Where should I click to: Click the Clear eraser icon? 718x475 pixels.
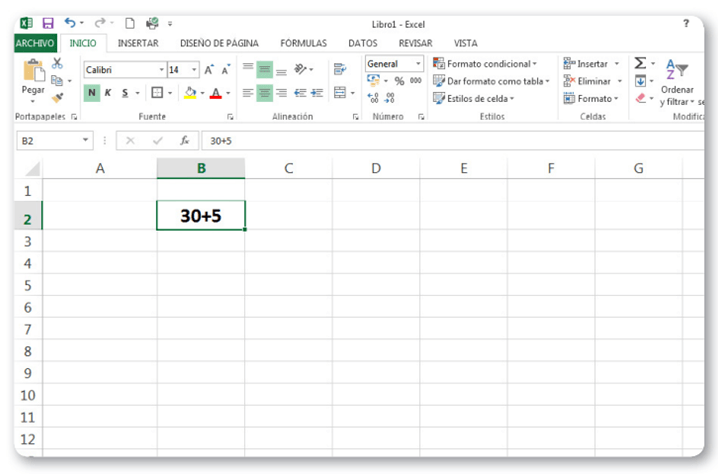tap(641, 98)
